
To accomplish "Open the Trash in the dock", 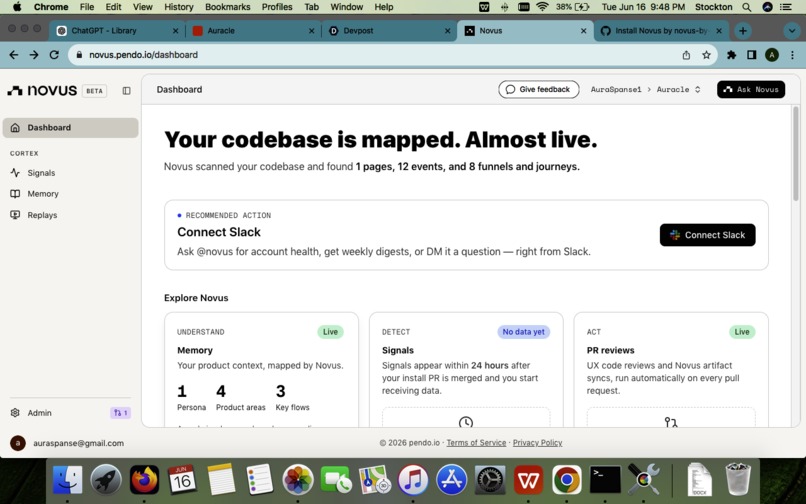I will click(738, 480).
